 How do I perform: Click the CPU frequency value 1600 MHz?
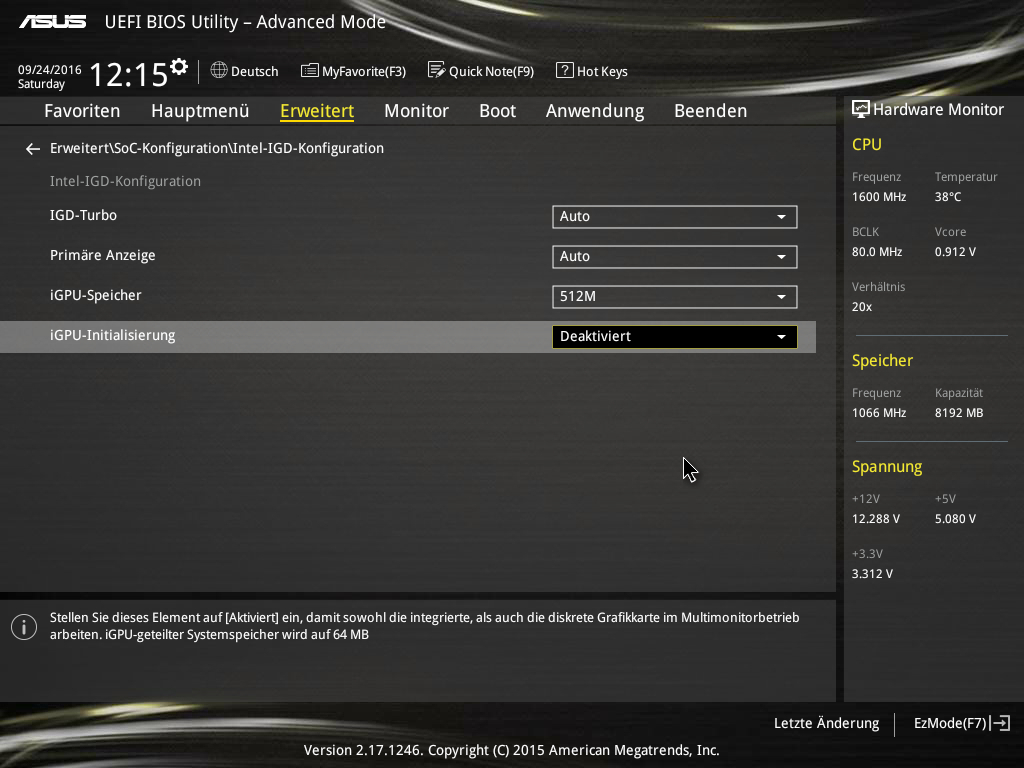879,197
